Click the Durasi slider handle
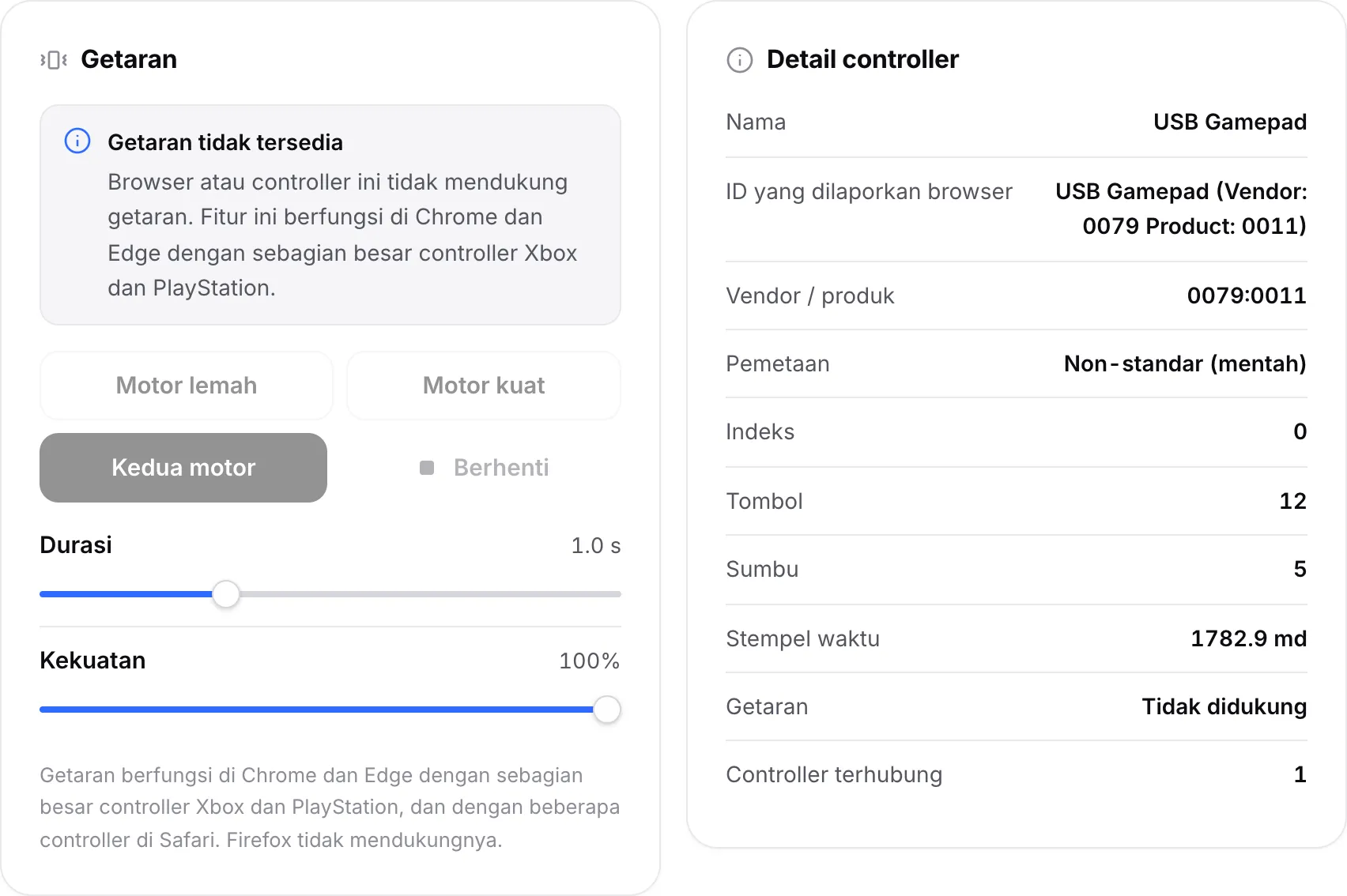Screen dimensions: 1347x896 (x=226, y=594)
